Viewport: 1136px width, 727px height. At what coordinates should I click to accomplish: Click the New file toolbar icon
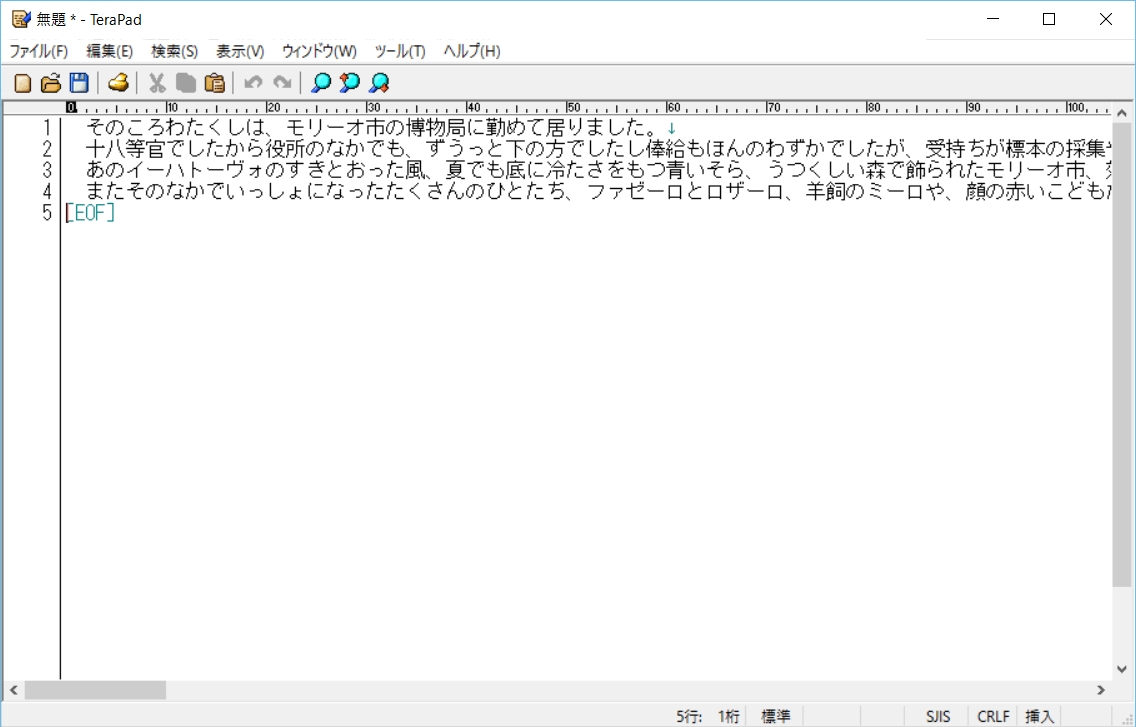point(22,83)
